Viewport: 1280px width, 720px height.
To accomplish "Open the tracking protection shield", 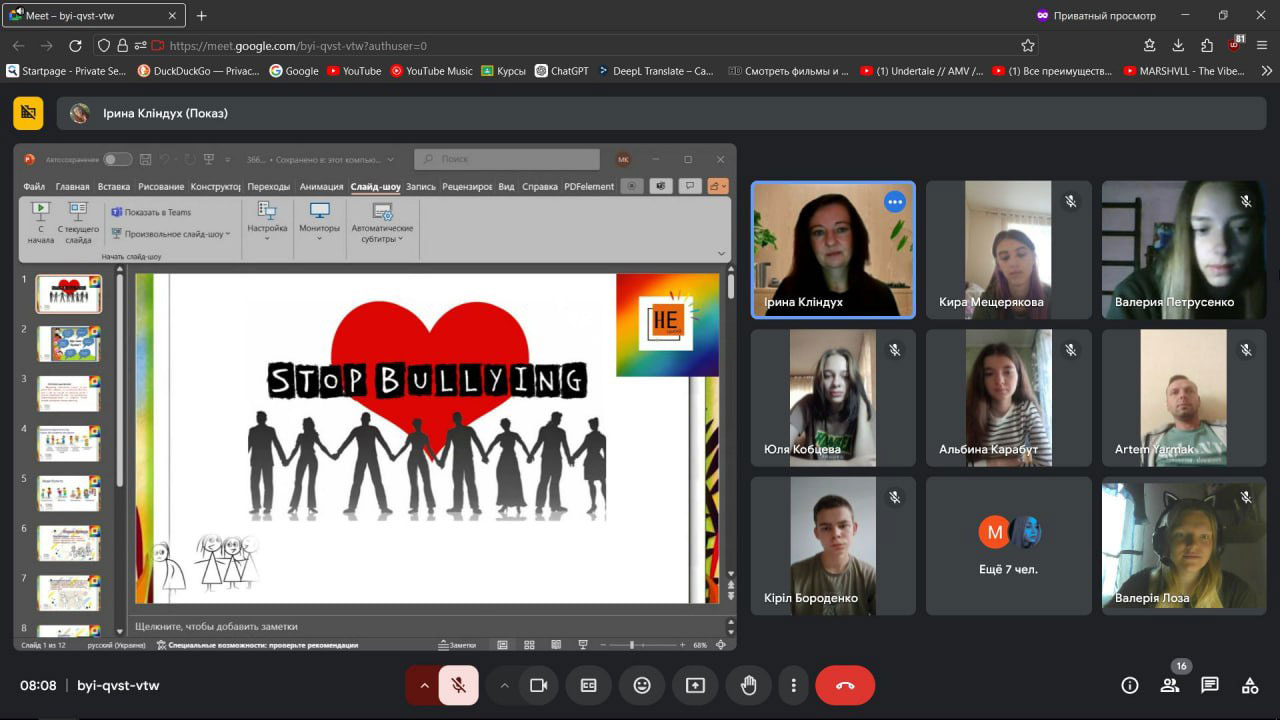I will coord(104,45).
